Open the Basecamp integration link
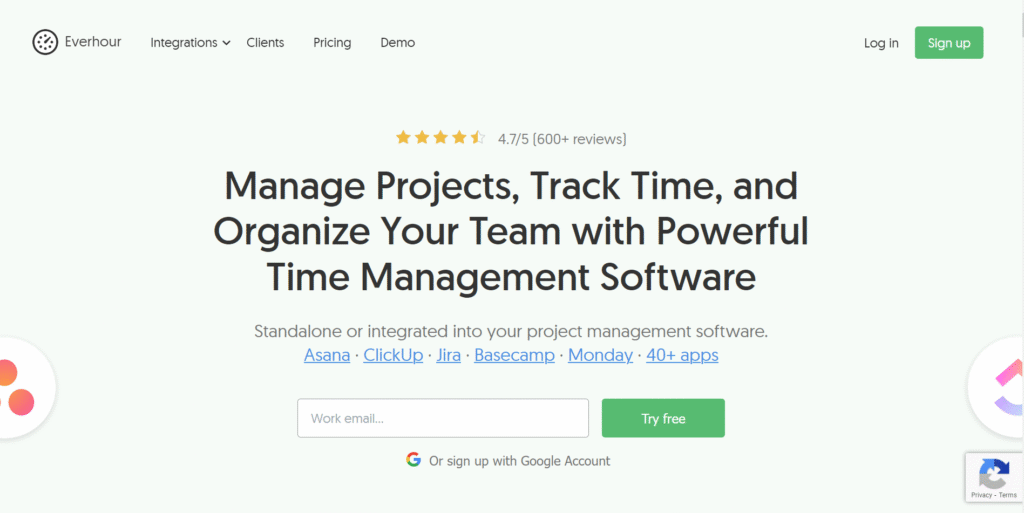The image size is (1024, 513). pos(515,356)
